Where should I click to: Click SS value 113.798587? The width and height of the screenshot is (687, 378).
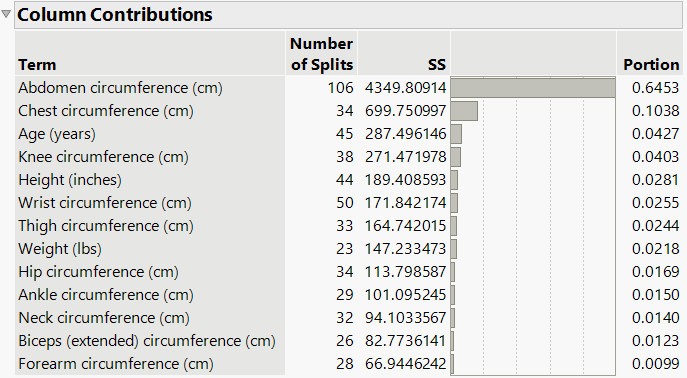point(405,272)
